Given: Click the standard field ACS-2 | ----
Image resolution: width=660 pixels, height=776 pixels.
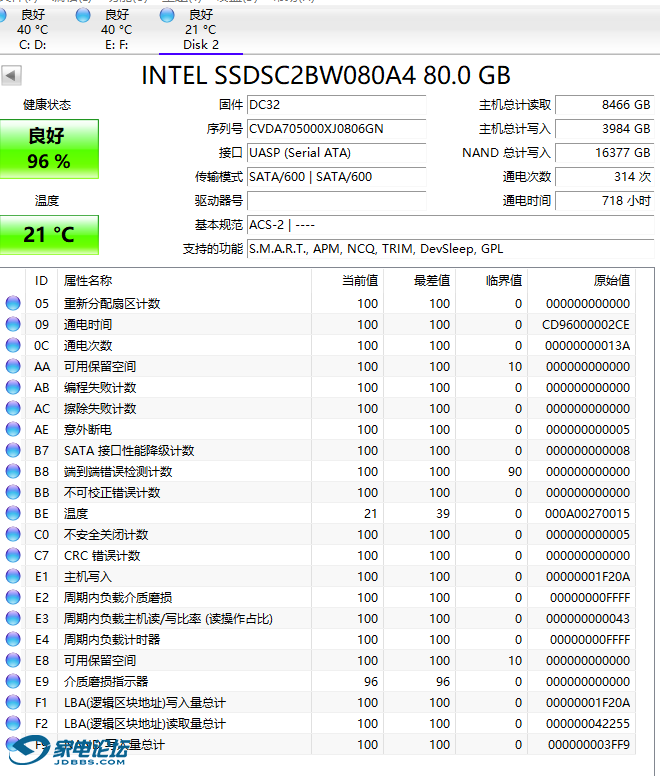Looking at the screenshot, I should [x=450, y=225].
